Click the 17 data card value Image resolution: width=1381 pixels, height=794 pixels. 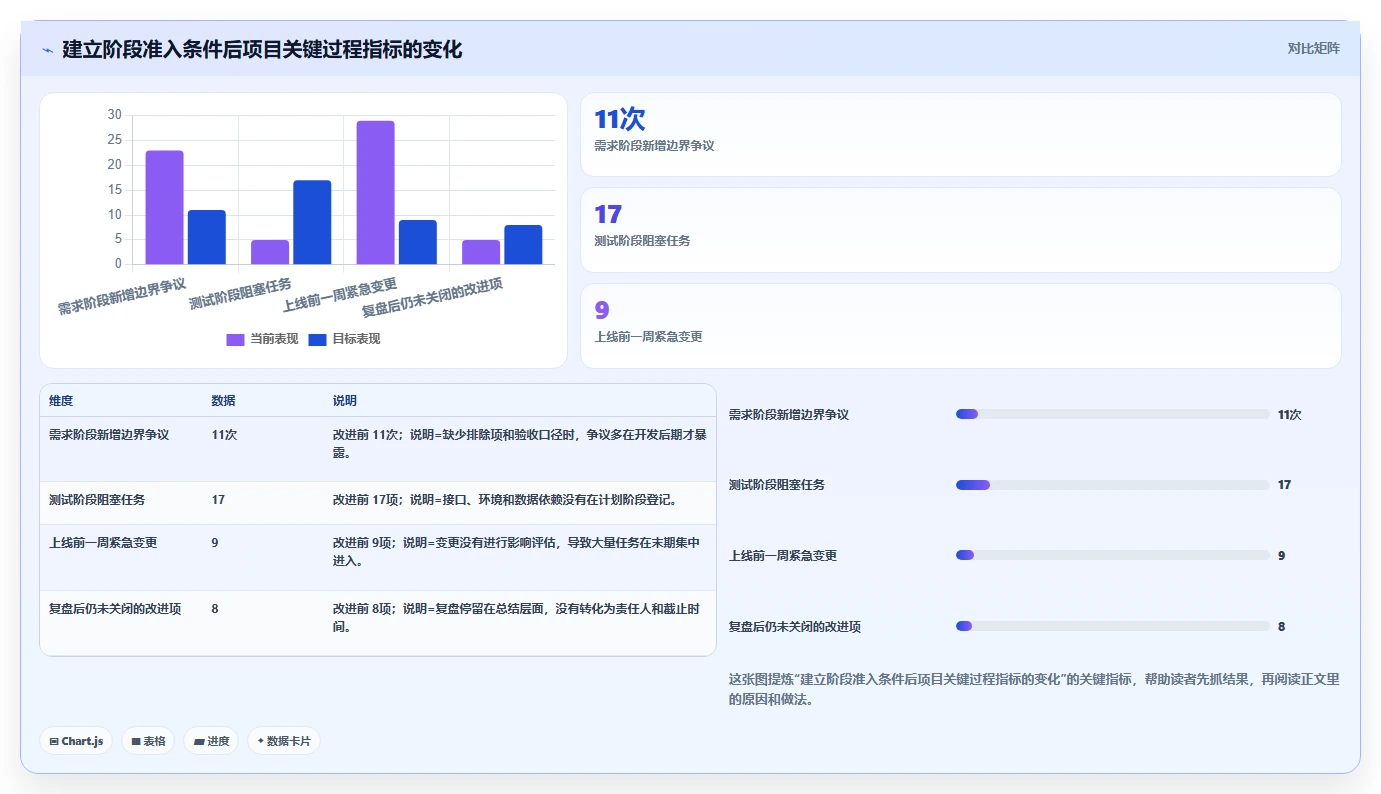click(608, 214)
